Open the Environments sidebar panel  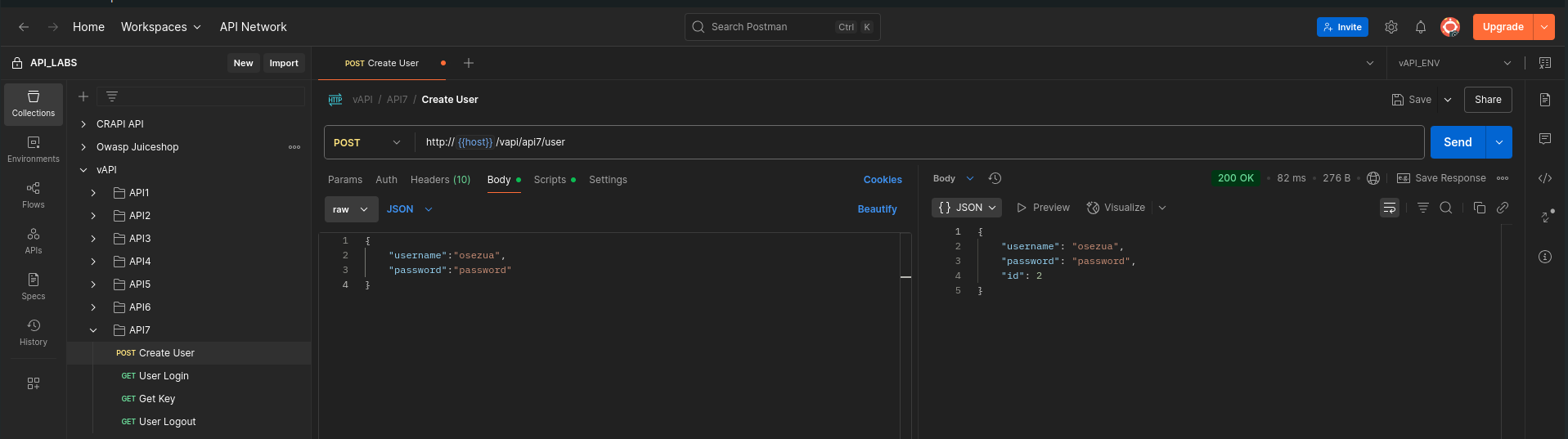(34, 150)
